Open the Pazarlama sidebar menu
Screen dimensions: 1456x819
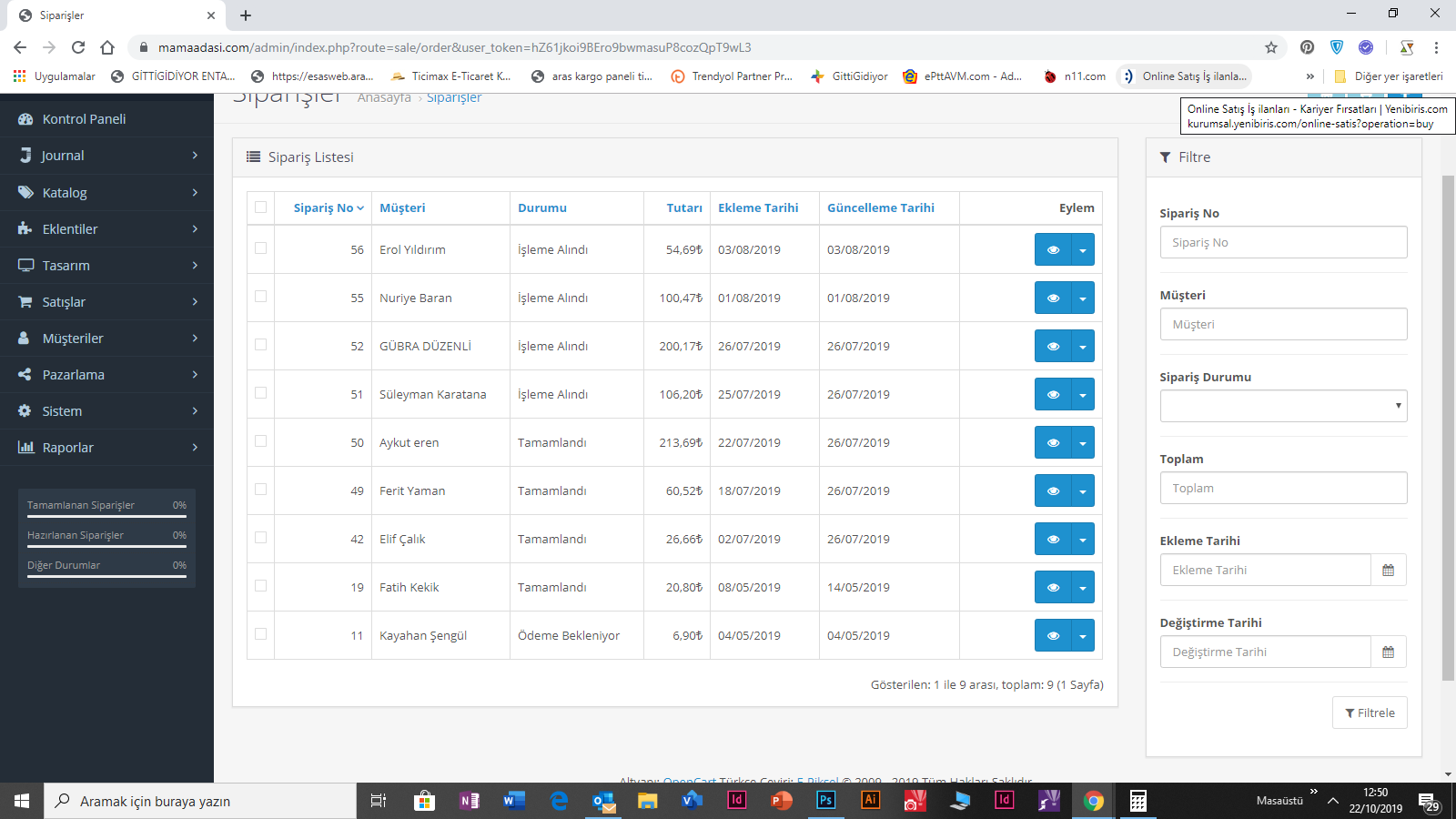(x=106, y=374)
